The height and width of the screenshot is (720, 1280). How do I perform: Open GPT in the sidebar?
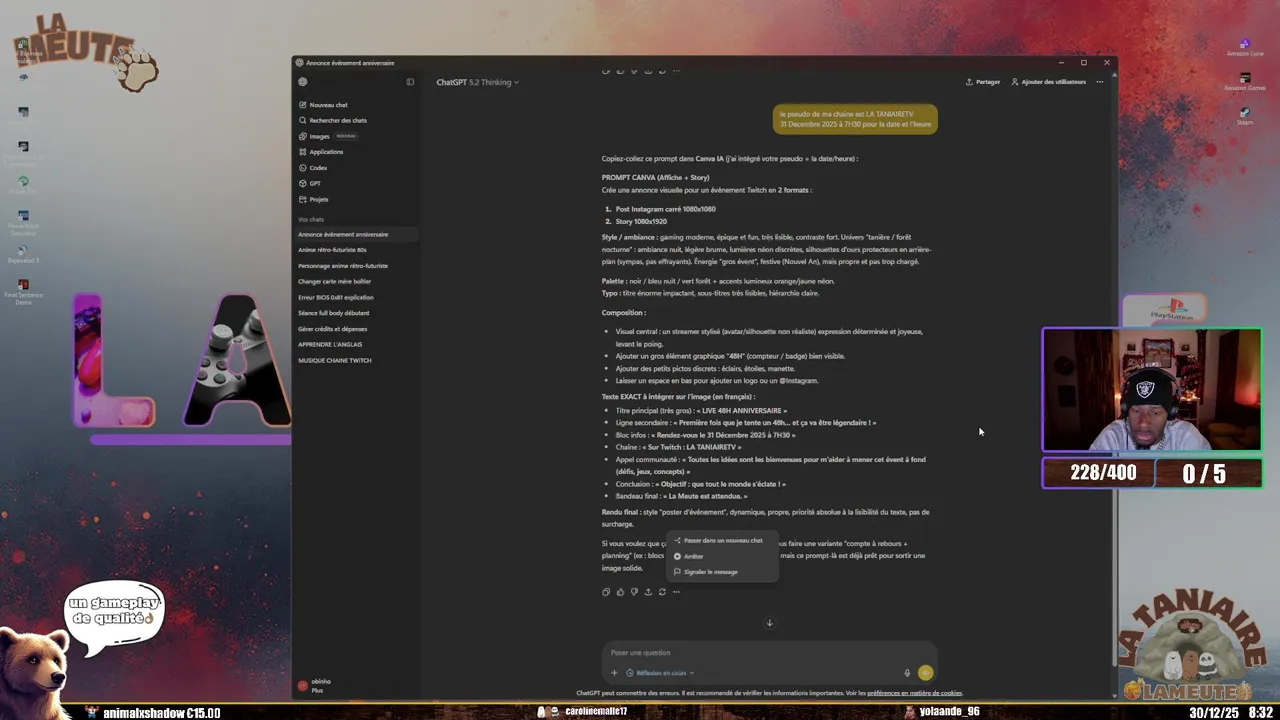tap(309, 183)
